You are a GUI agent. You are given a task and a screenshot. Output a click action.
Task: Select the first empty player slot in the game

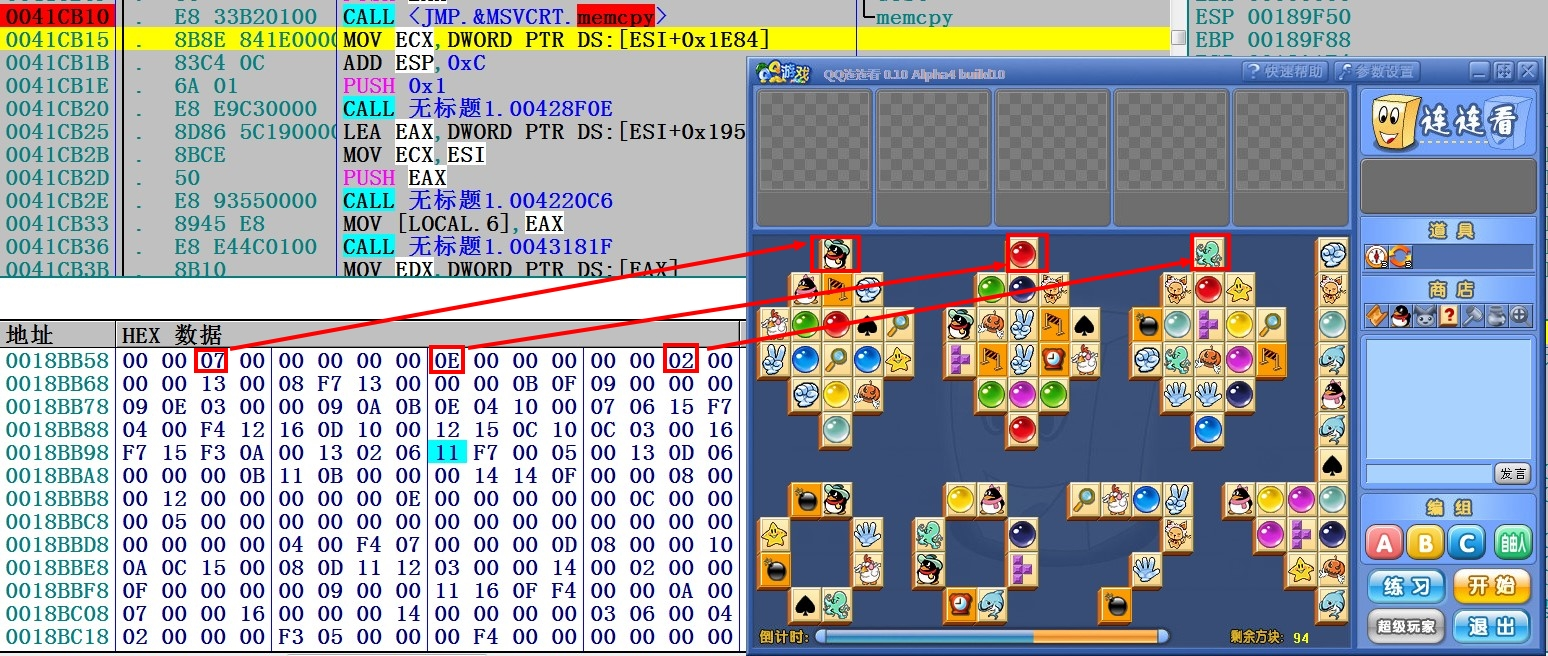(815, 157)
